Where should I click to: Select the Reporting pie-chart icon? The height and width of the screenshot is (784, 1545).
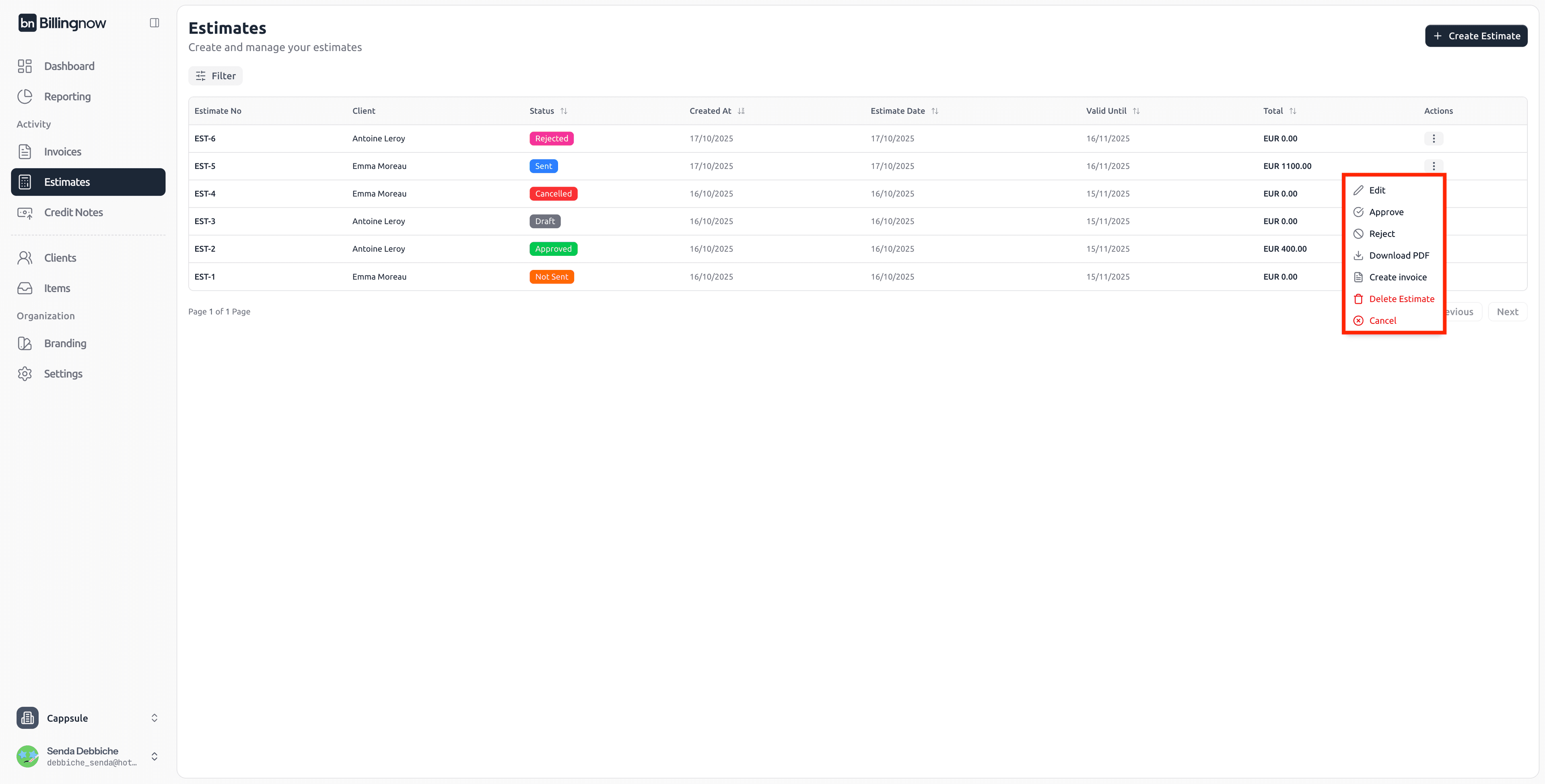pyautogui.click(x=25, y=96)
